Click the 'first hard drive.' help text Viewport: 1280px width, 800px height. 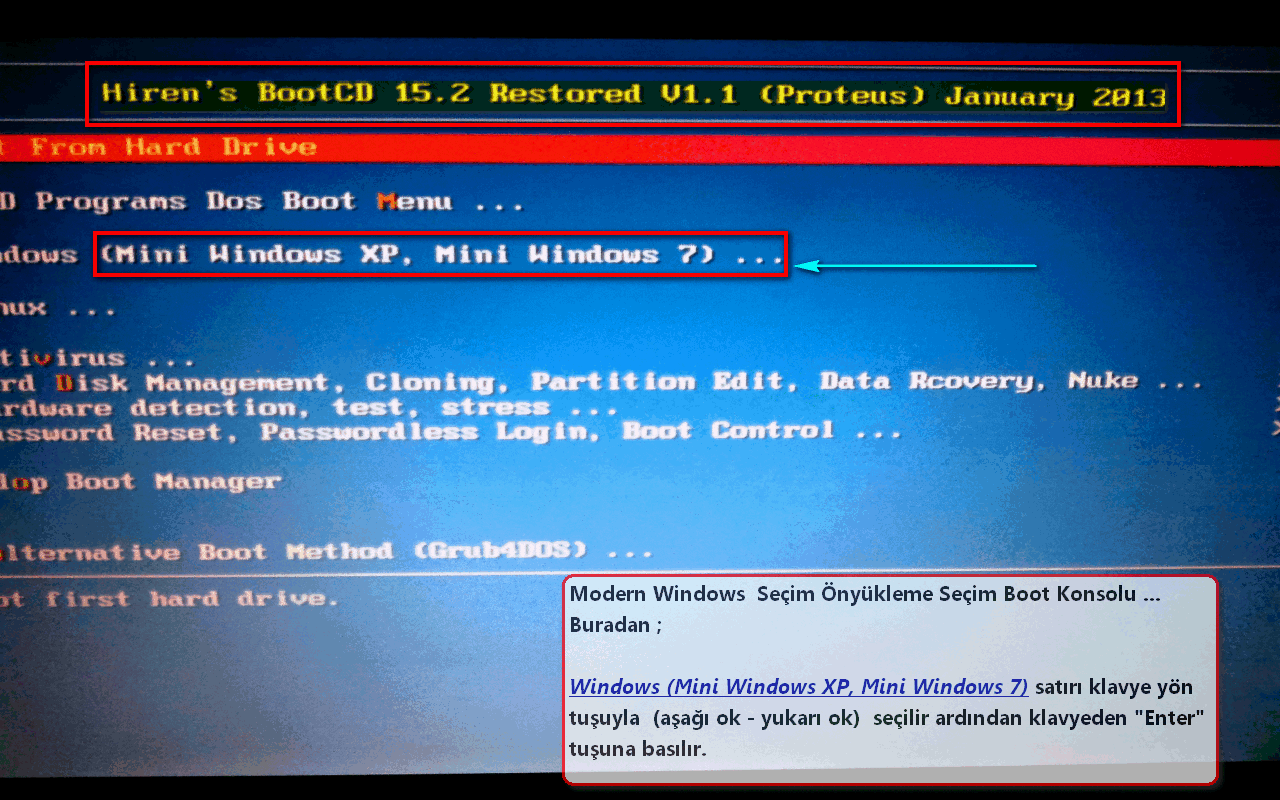[192, 599]
